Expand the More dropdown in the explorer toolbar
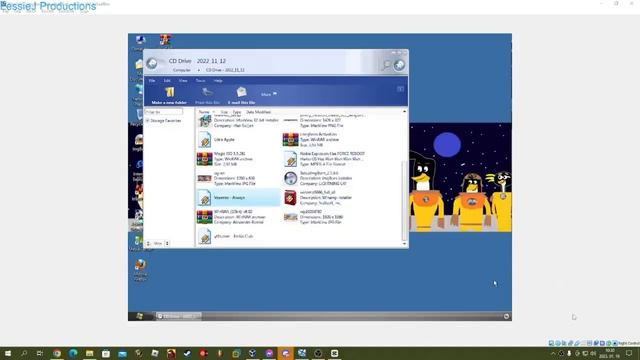Viewport: 640px width, 360px height. [x=269, y=94]
